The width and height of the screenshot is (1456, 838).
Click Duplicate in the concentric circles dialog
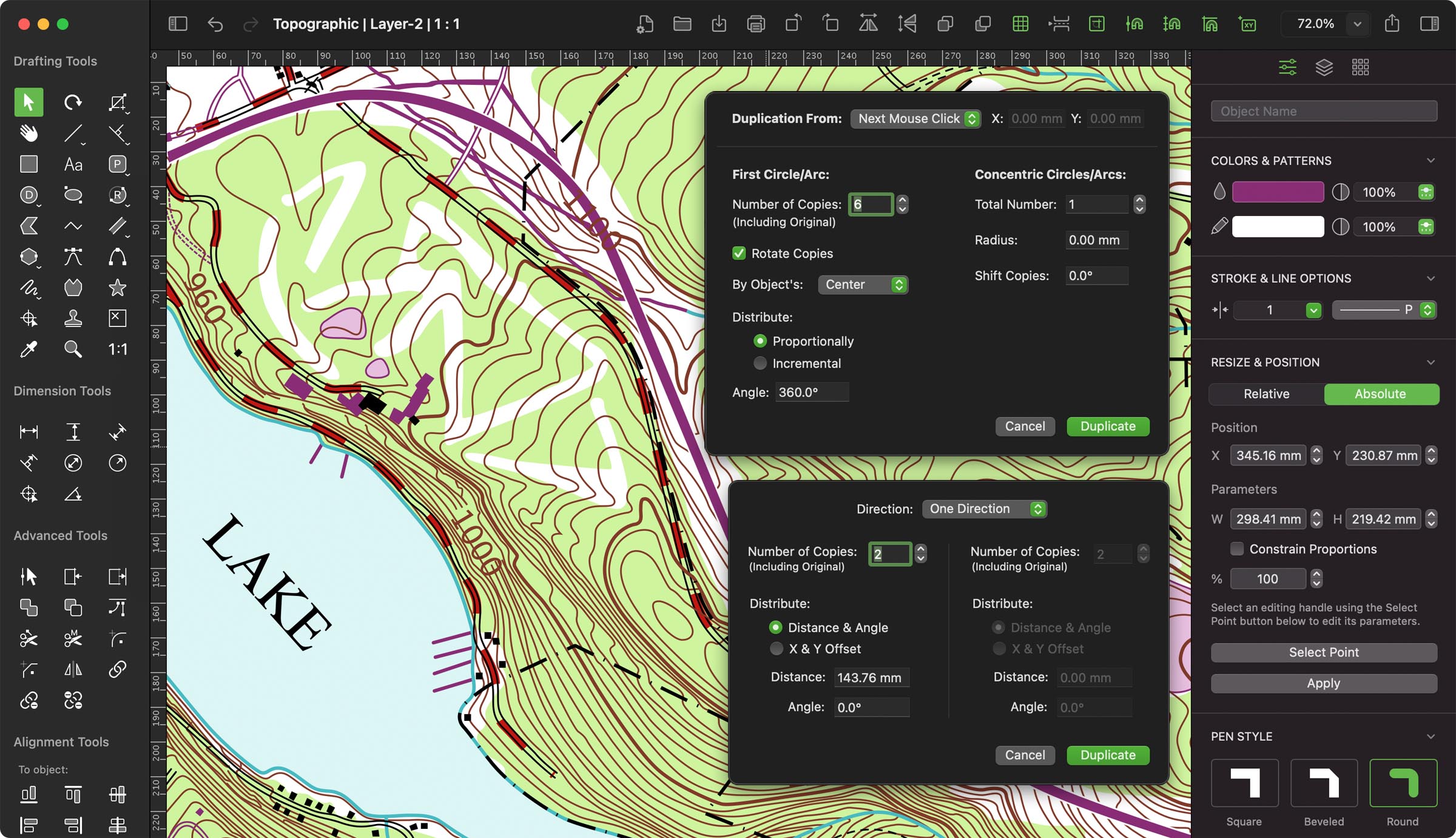pyautogui.click(x=1107, y=426)
